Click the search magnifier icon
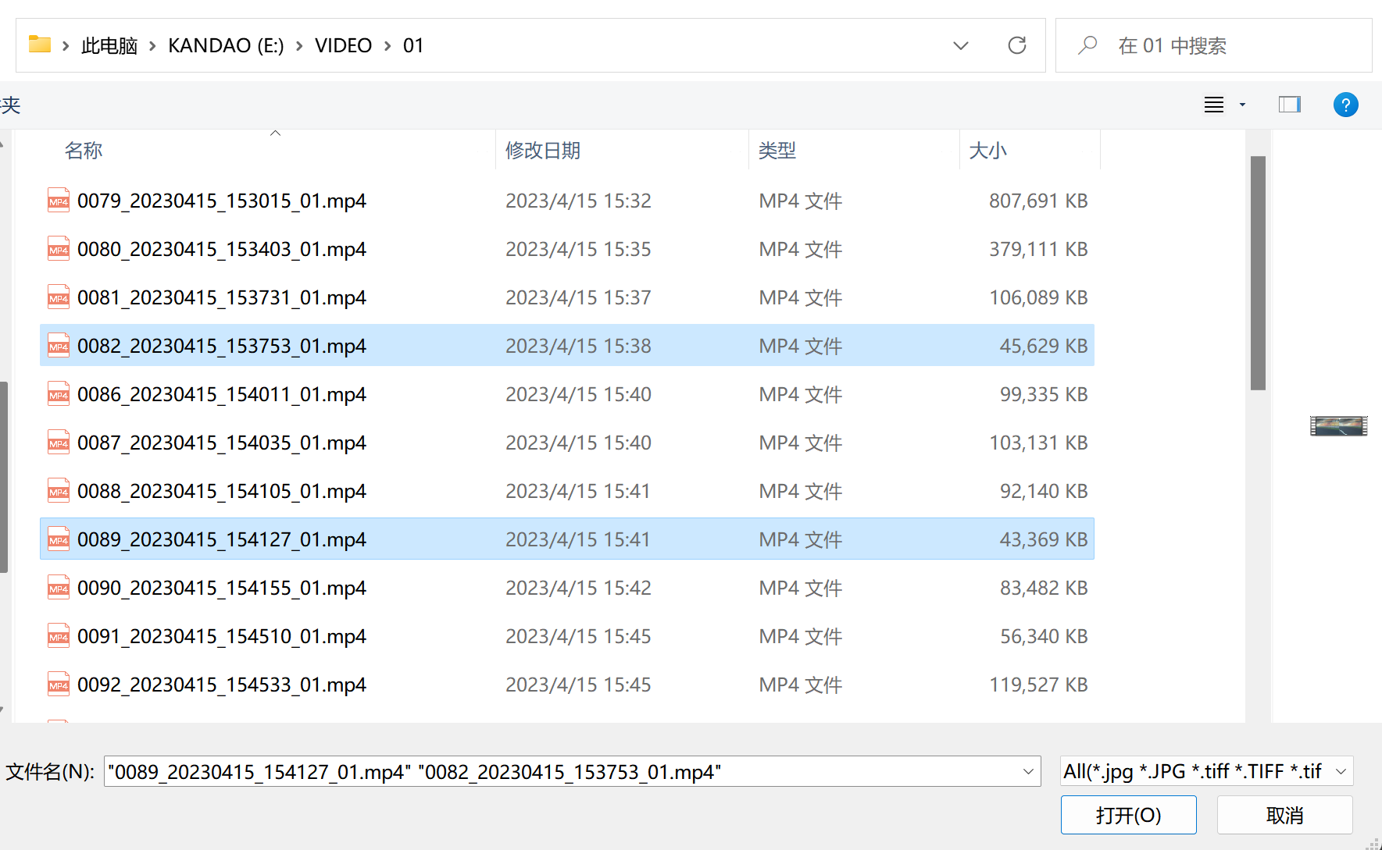The image size is (1382, 850). point(1087,45)
